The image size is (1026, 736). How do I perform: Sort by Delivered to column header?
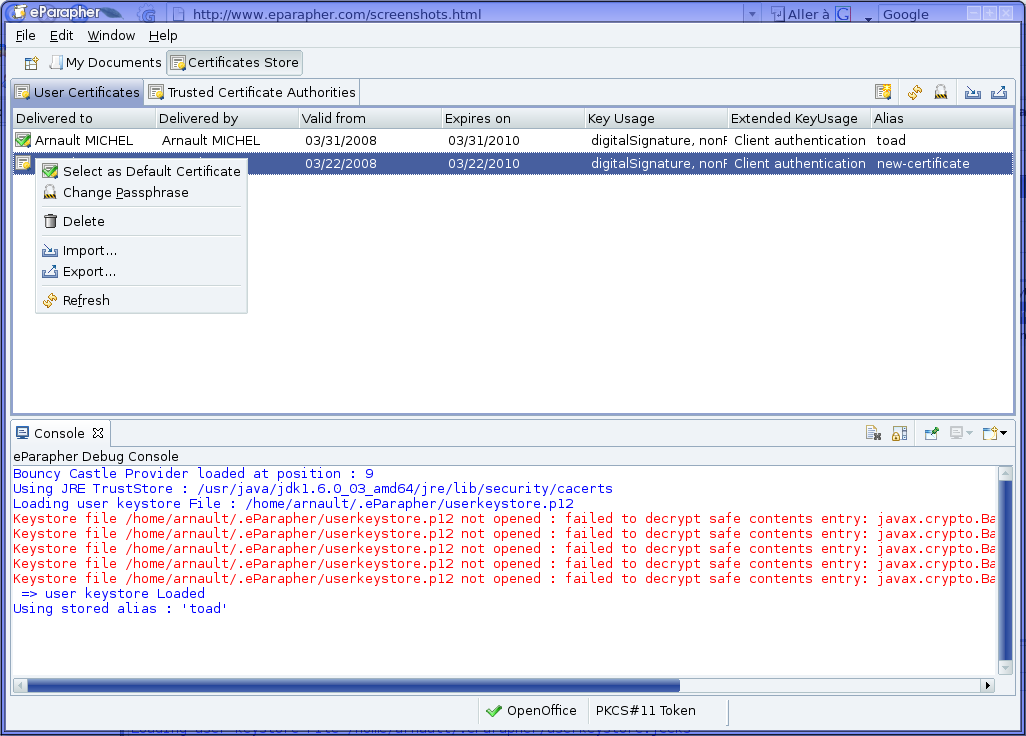tap(84, 118)
